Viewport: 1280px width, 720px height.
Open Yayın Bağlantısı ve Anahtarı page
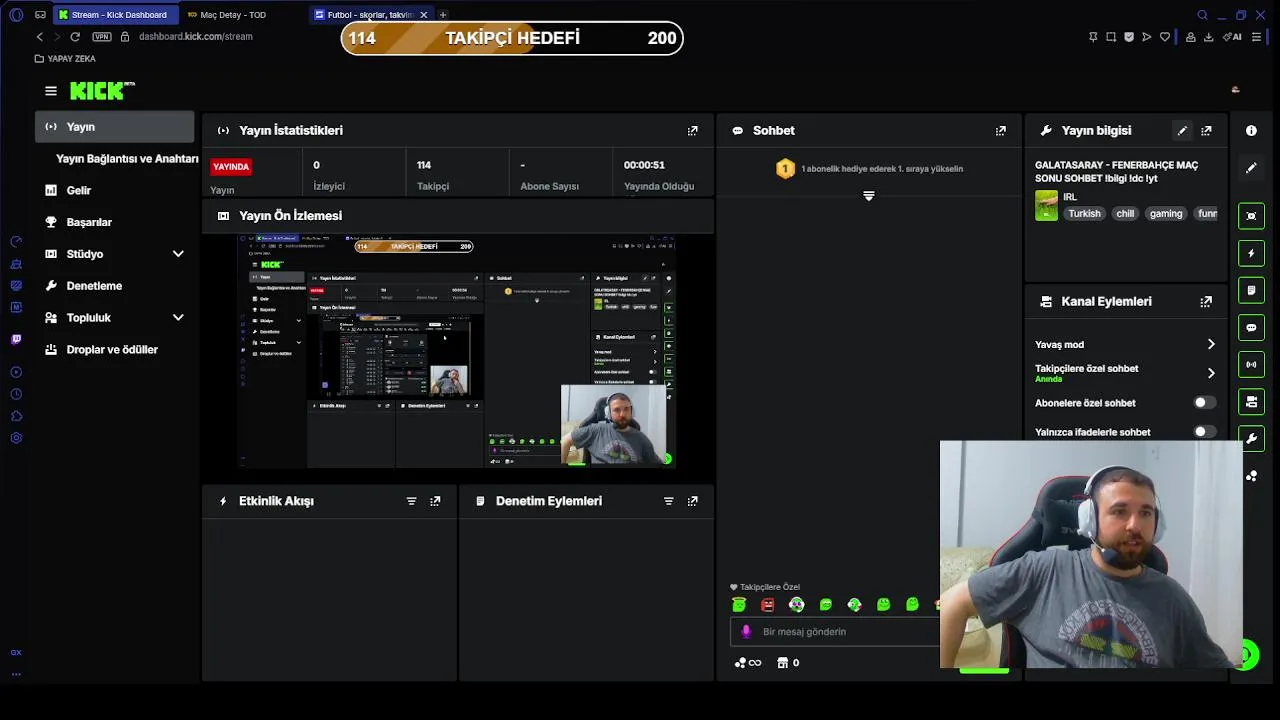tap(127, 159)
